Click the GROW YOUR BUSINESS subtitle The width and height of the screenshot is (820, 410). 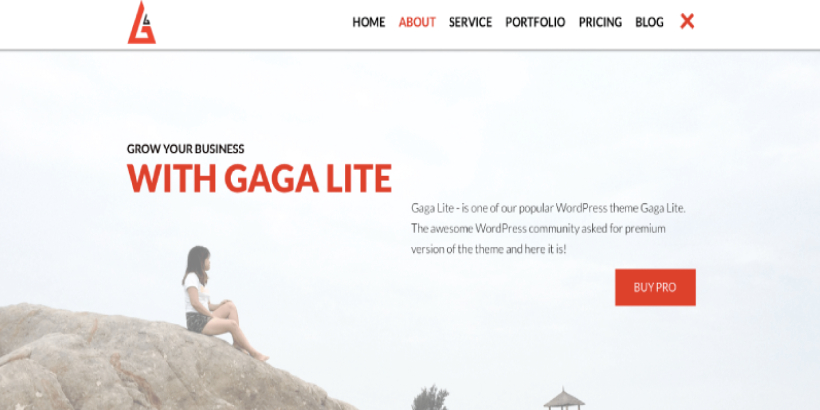(186, 149)
